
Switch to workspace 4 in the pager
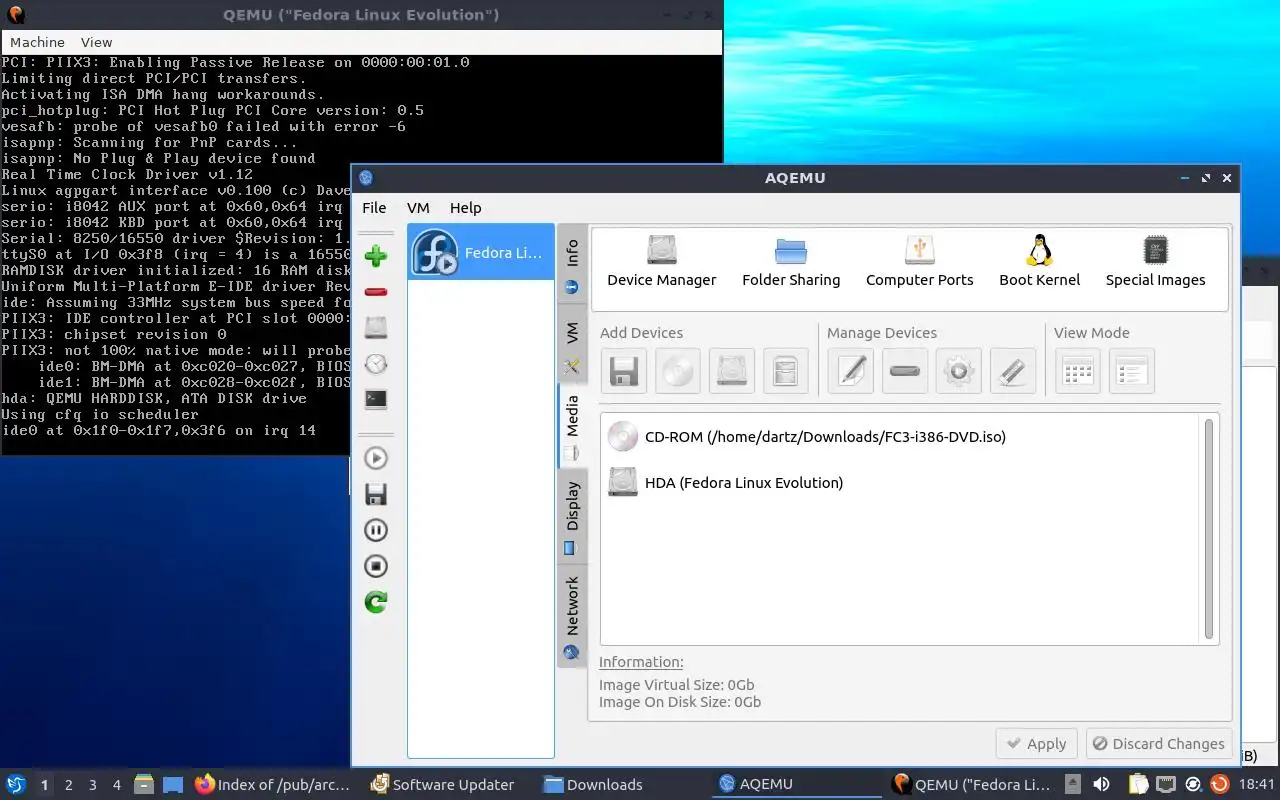pyautogui.click(x=116, y=785)
